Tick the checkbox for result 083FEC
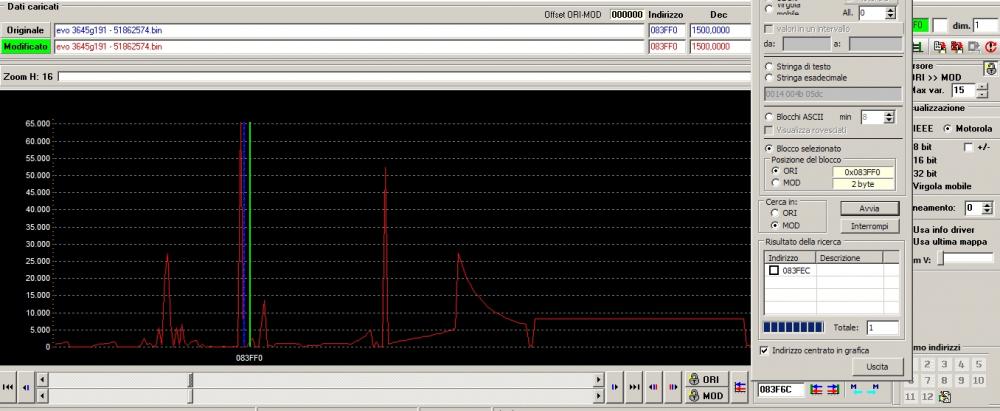This screenshot has height=411, width=1000. click(x=774, y=271)
